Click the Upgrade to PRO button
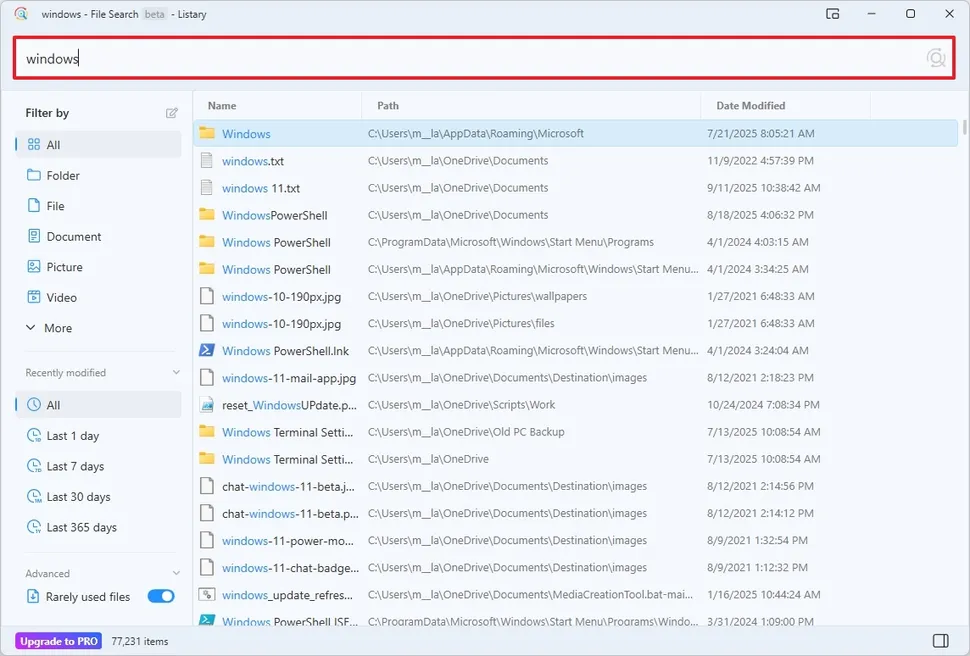Screen dimensions: 970x656 58,640
